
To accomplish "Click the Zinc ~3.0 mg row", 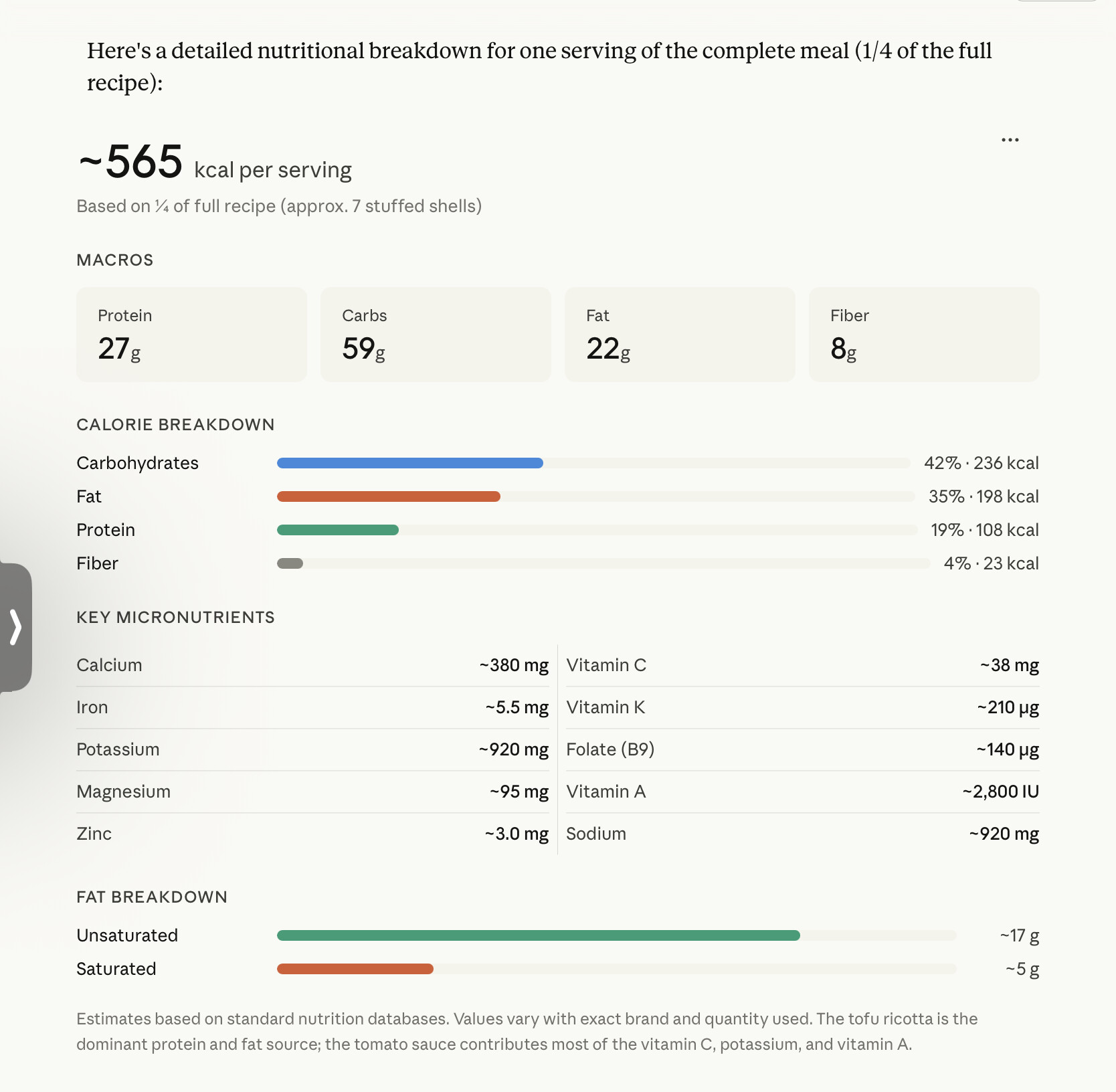I will point(312,834).
